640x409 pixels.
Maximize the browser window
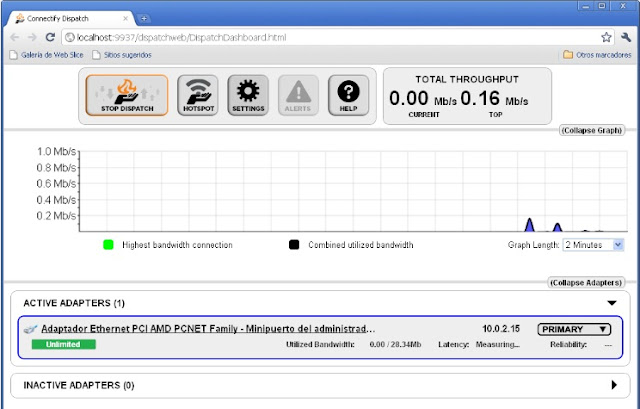pyautogui.click(x=602, y=6)
